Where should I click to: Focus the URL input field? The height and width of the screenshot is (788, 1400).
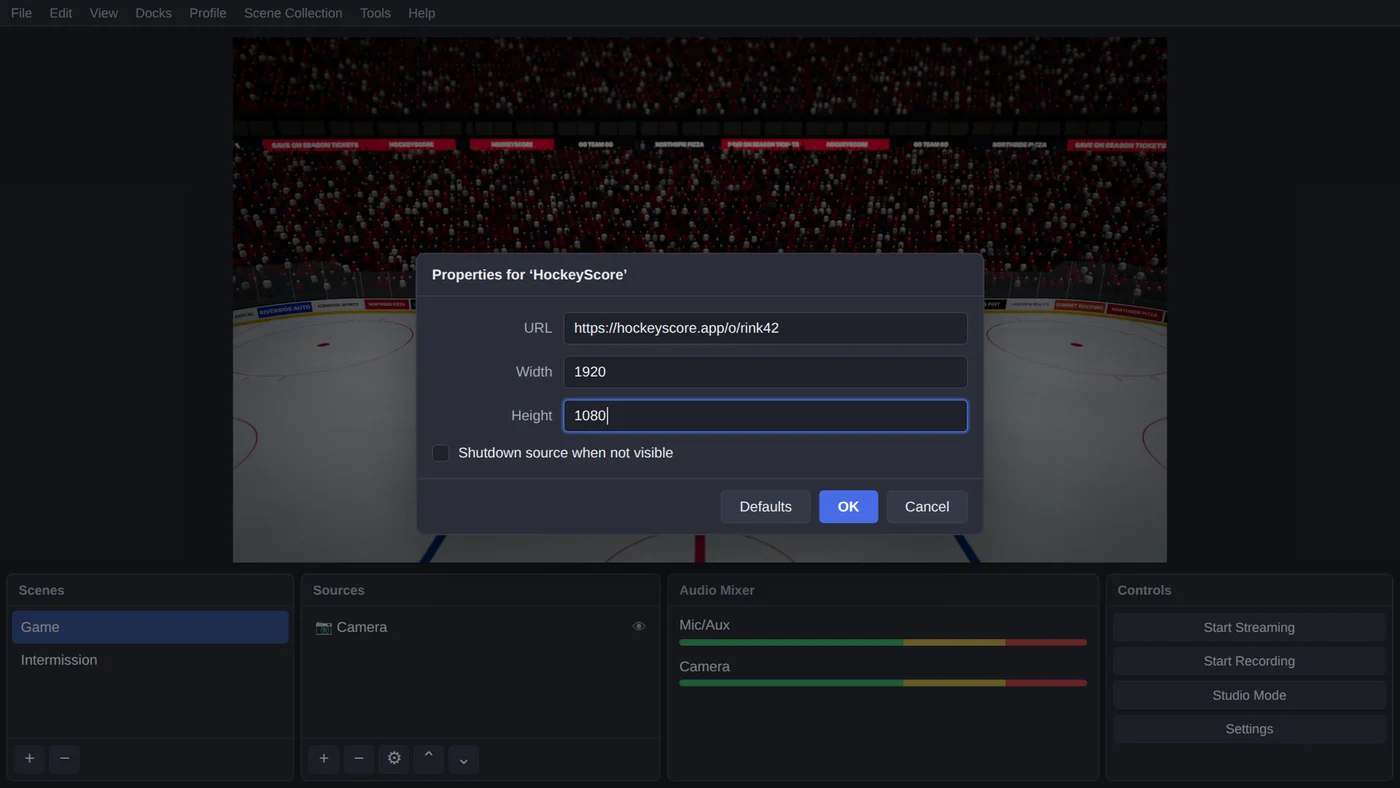point(765,328)
